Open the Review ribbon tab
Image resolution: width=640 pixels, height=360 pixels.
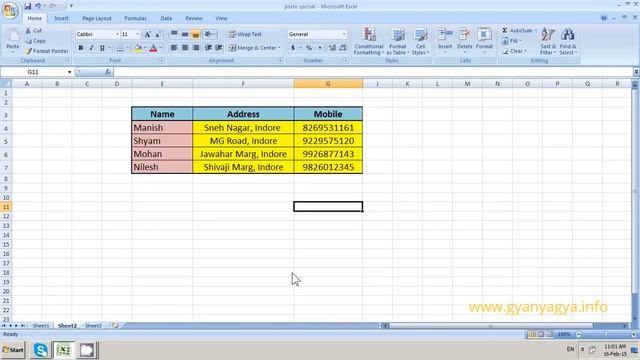click(194, 18)
